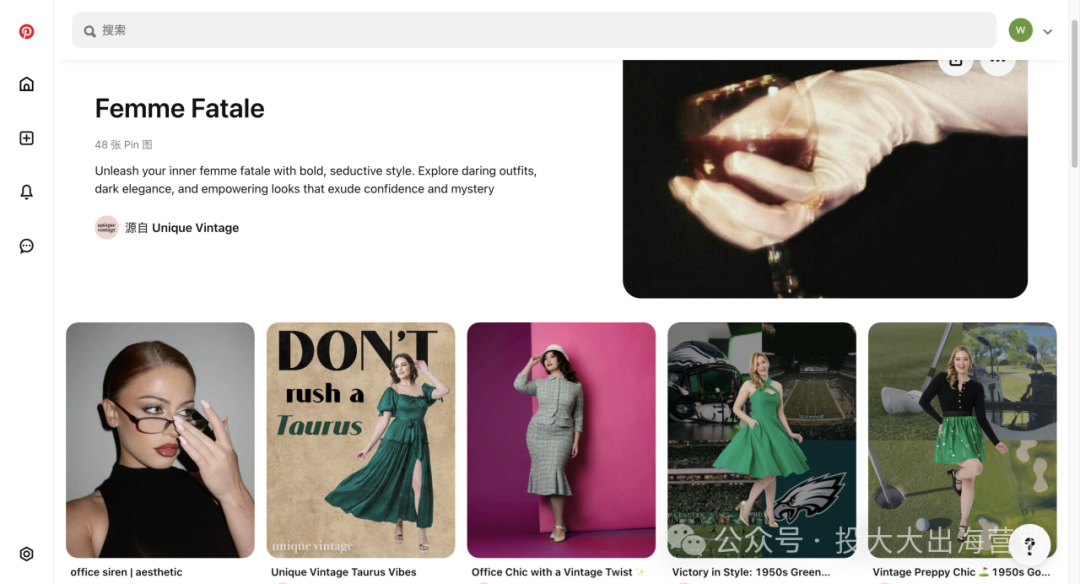The width and height of the screenshot is (1080, 584).
Task: Click the Unique Vintage avatar thumbnail
Action: pos(107,228)
